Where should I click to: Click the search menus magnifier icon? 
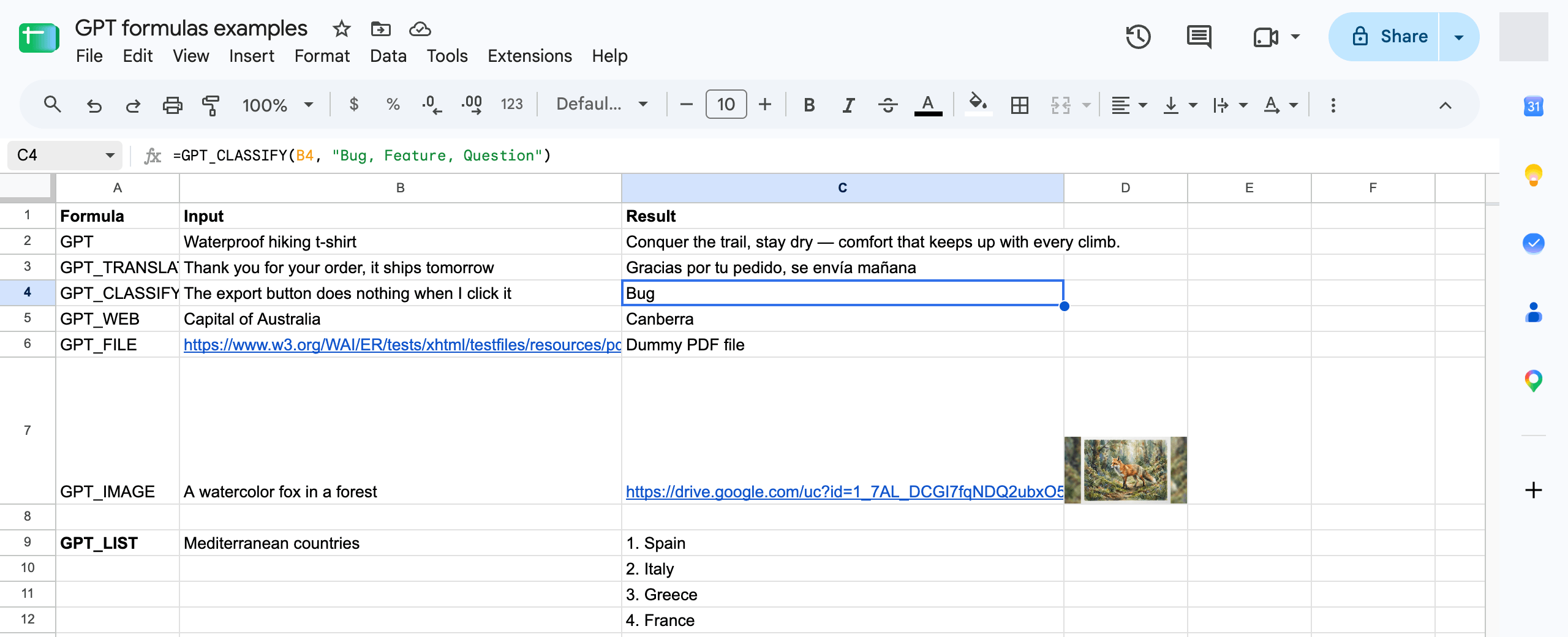pos(53,105)
